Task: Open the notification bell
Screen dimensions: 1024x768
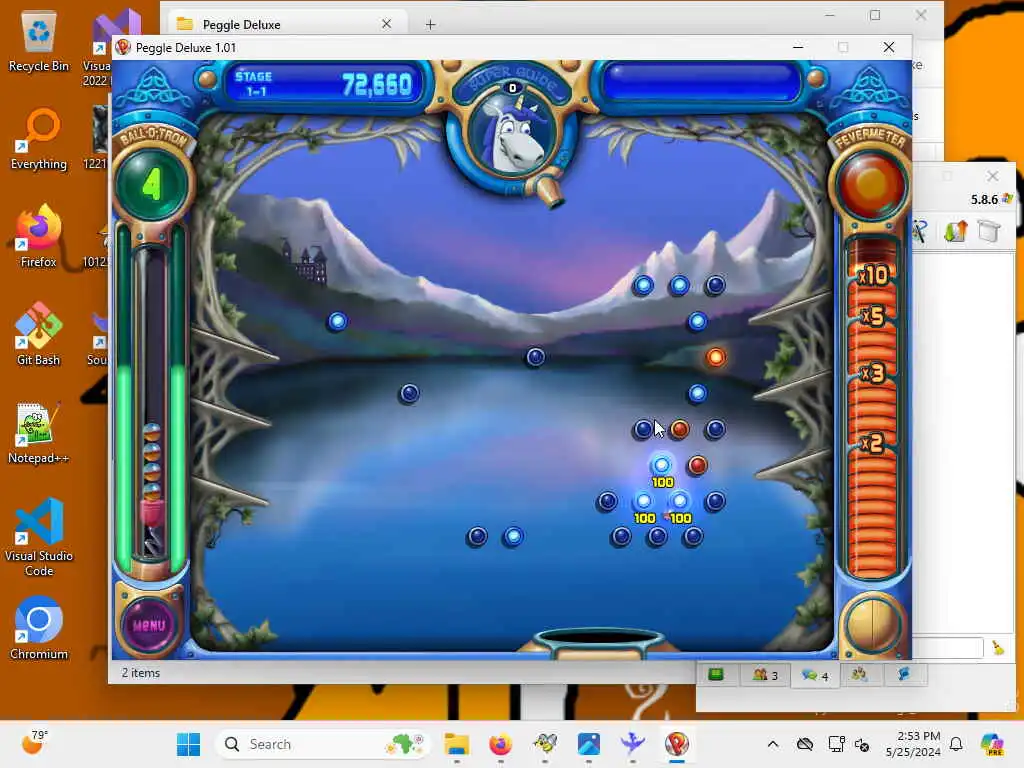Action: click(x=956, y=744)
